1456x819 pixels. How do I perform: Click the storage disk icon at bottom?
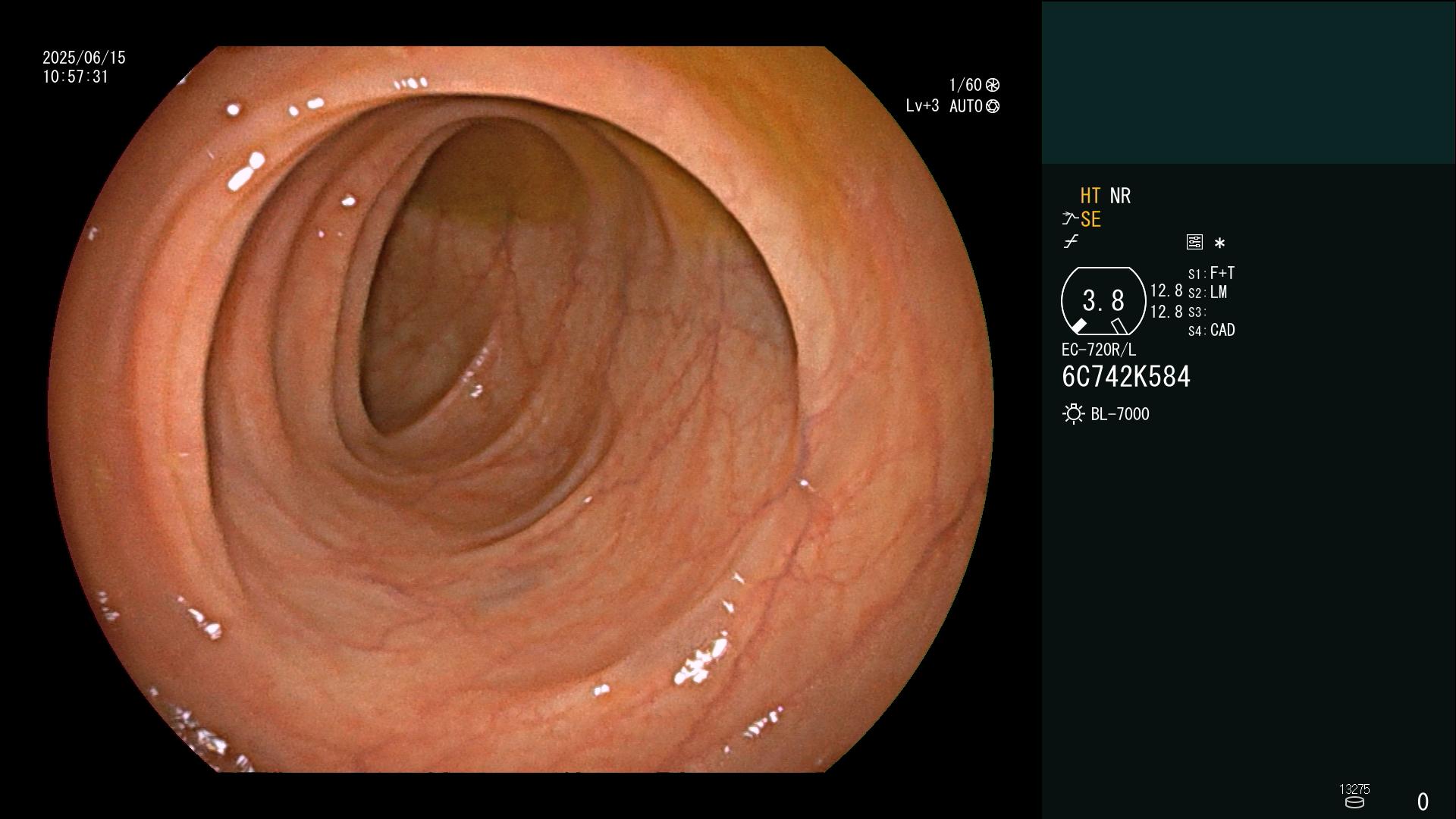(x=1354, y=802)
